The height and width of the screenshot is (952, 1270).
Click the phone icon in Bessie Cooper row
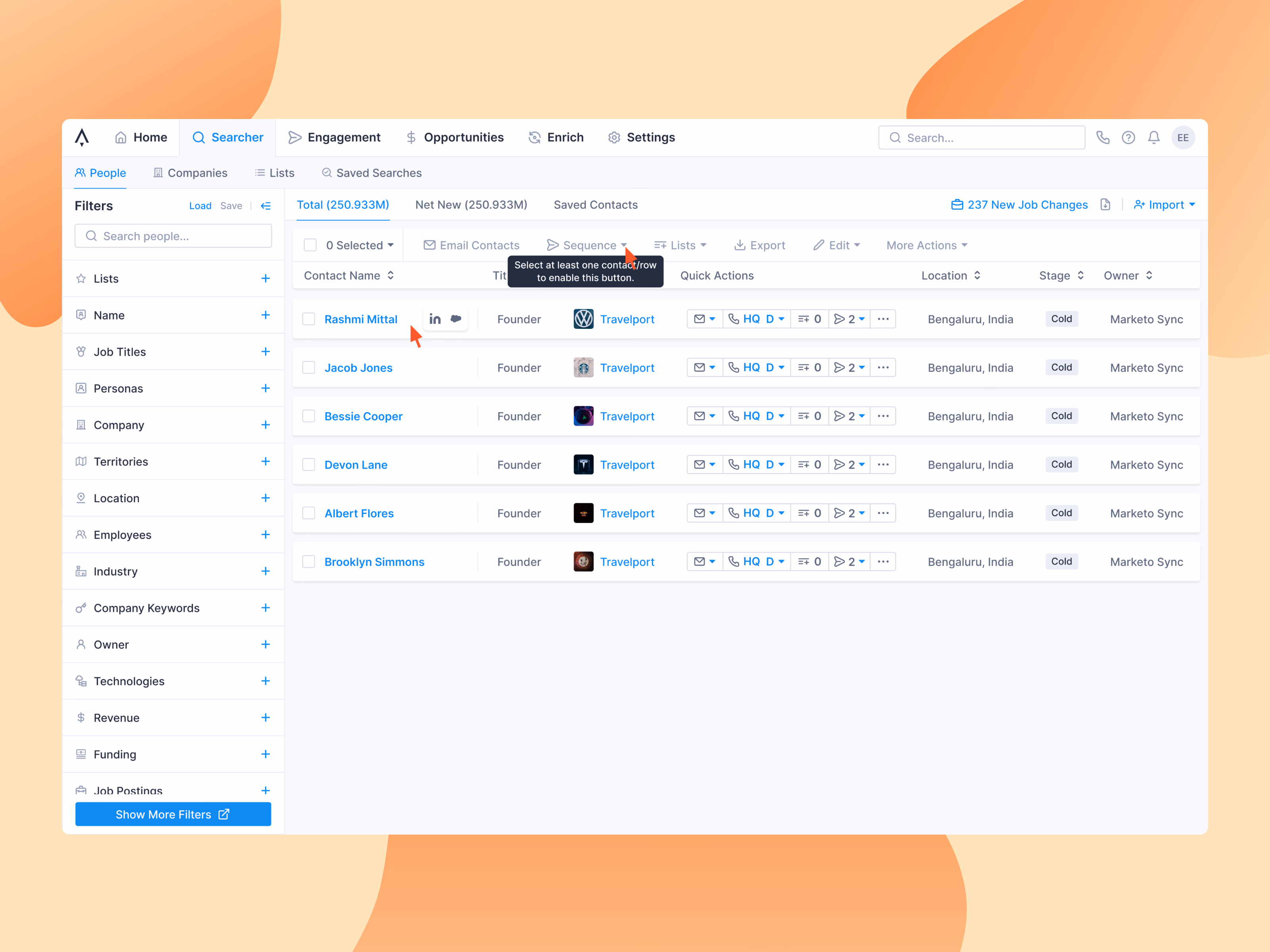pos(734,416)
